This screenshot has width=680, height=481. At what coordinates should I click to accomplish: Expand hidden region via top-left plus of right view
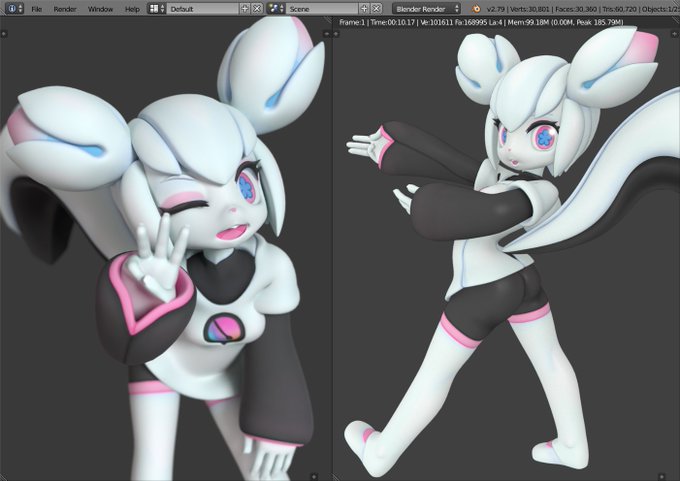click(336, 33)
